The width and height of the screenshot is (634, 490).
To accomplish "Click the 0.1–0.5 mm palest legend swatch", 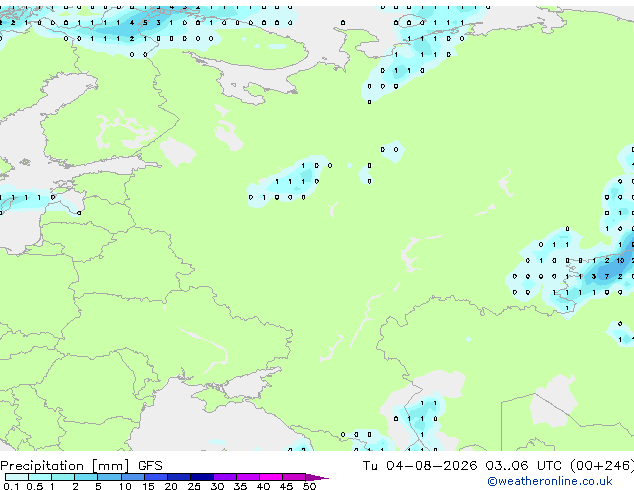I will [x=17, y=477].
